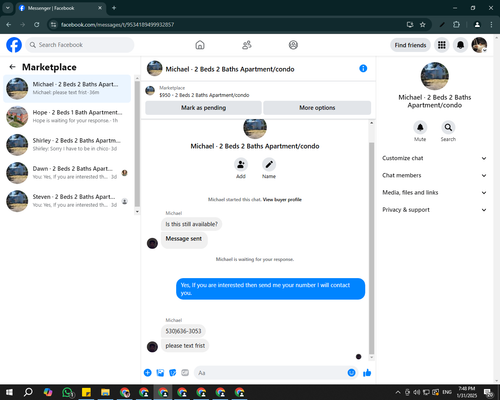
Task: Open Hope 2 Beds 1 Bath conversation
Action: 67,117
